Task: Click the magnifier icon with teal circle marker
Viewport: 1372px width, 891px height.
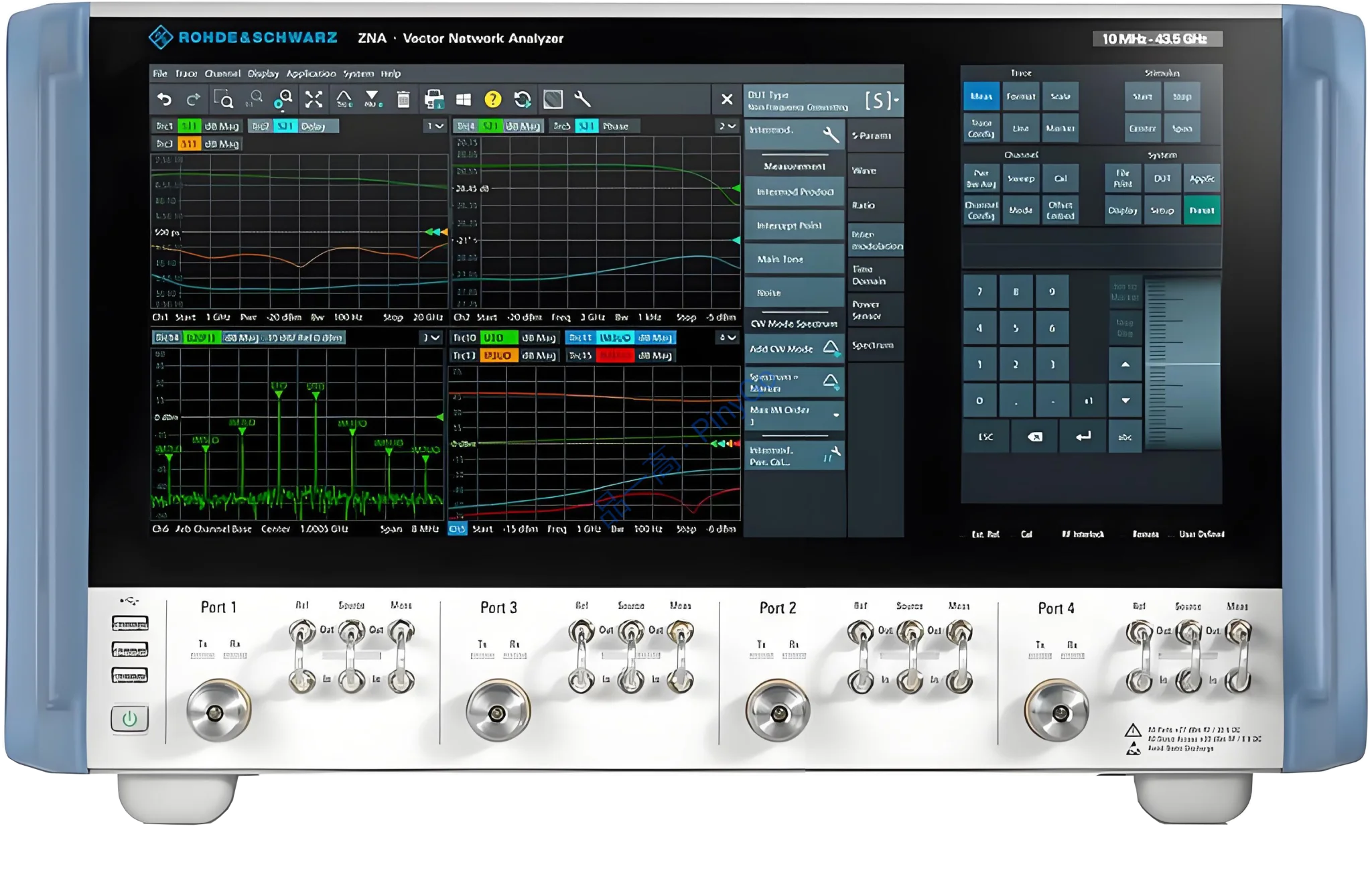Action: [x=283, y=99]
